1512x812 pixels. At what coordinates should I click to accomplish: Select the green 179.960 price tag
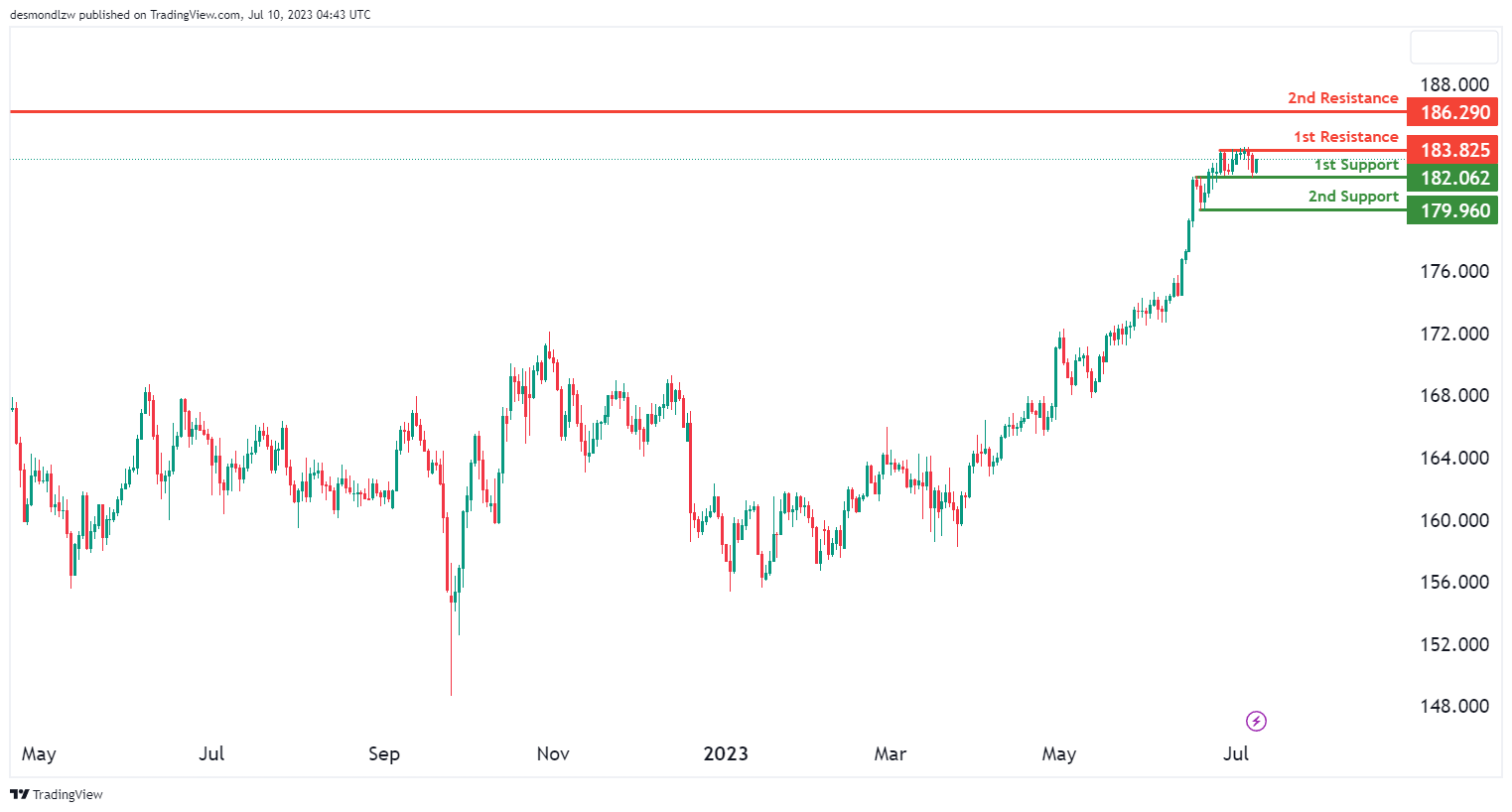click(1452, 210)
